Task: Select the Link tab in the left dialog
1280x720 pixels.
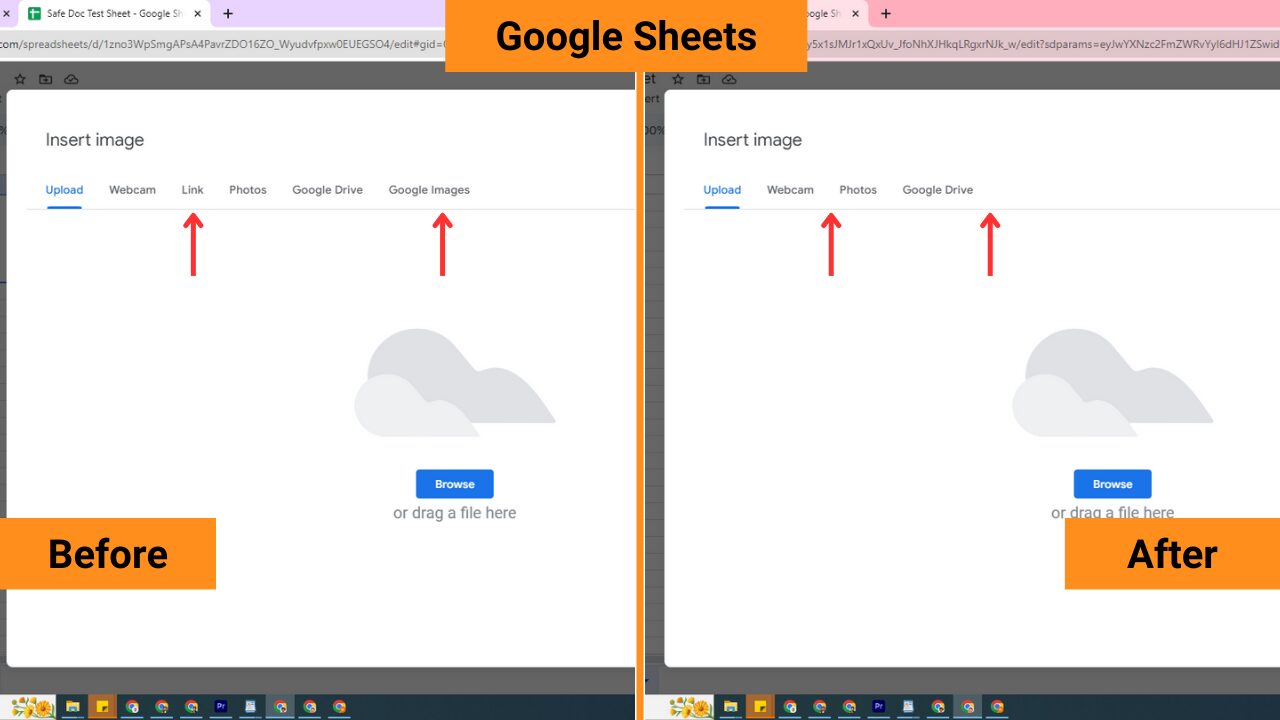Action: [x=192, y=189]
